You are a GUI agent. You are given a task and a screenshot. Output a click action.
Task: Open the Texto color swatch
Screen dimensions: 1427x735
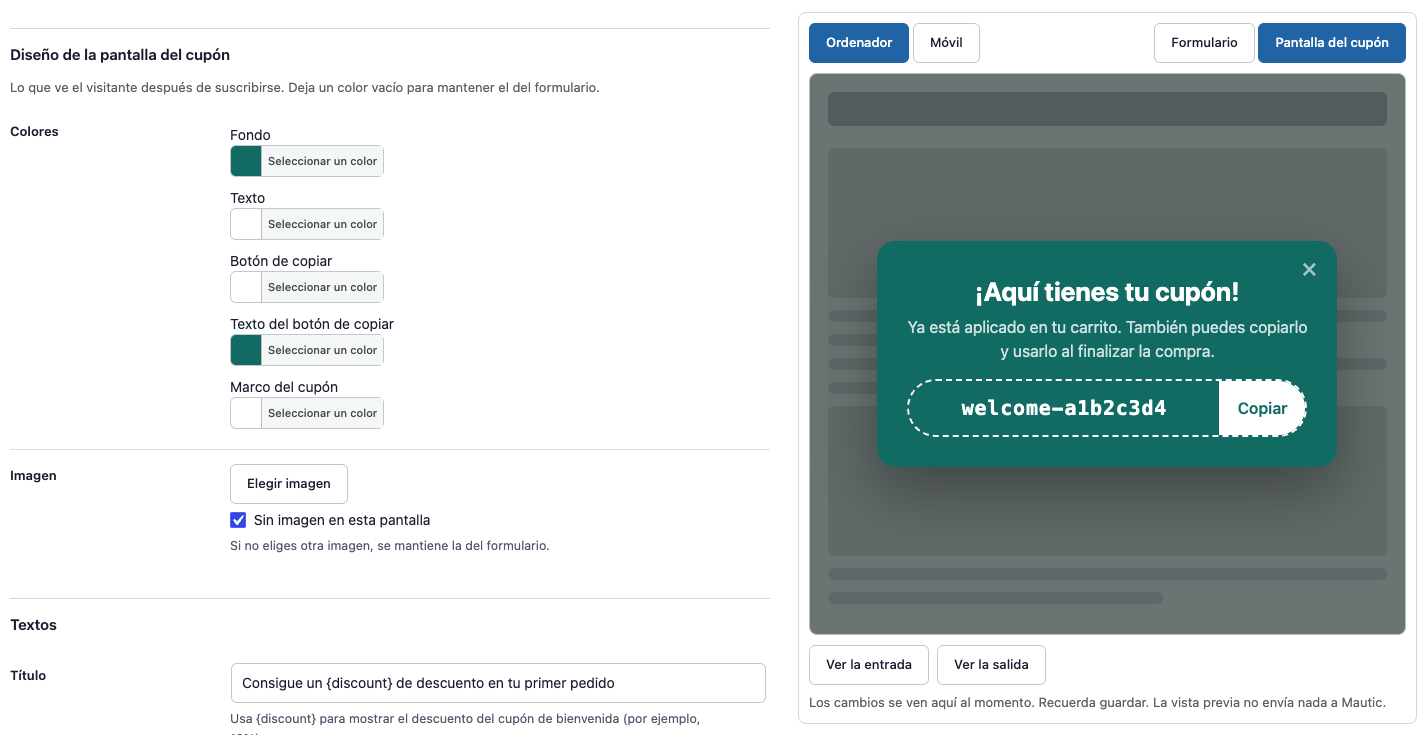pos(246,224)
